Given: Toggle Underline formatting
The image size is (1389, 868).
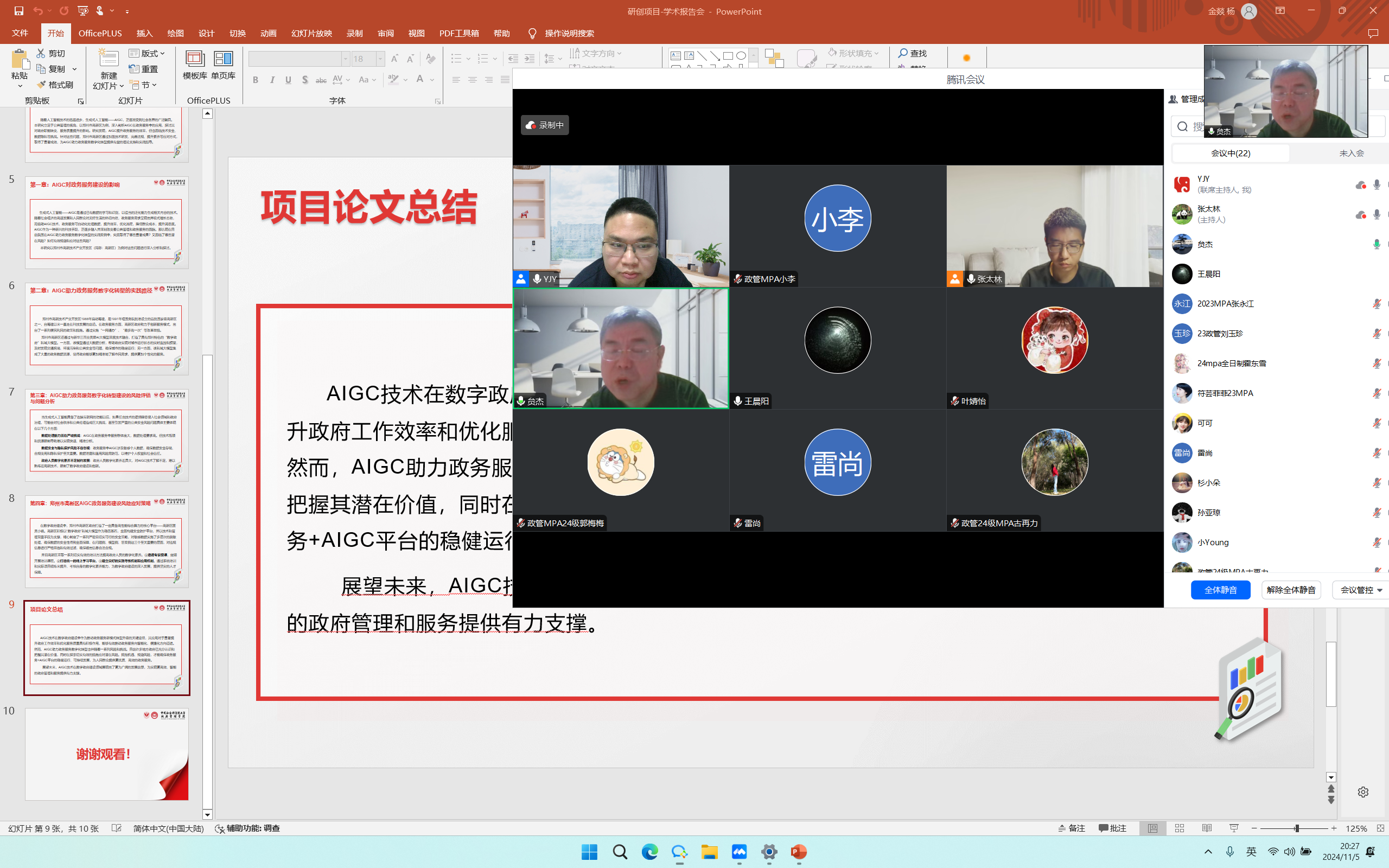Looking at the screenshot, I should [288, 80].
